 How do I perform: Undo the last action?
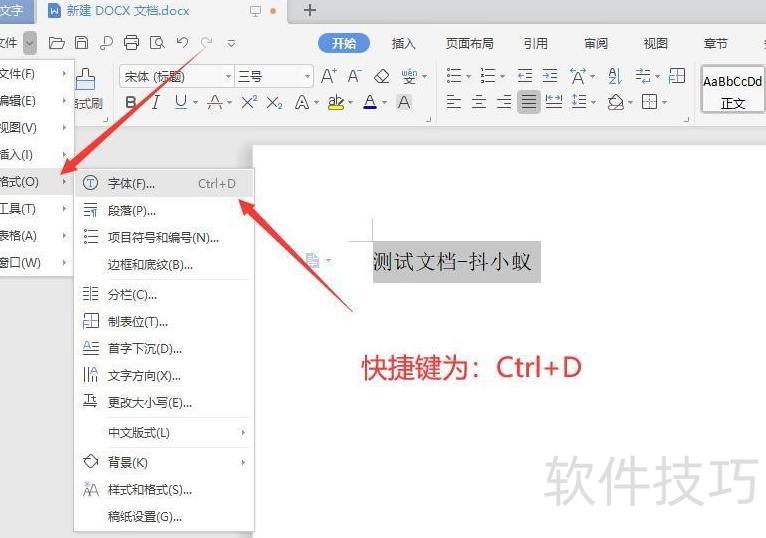(x=182, y=43)
